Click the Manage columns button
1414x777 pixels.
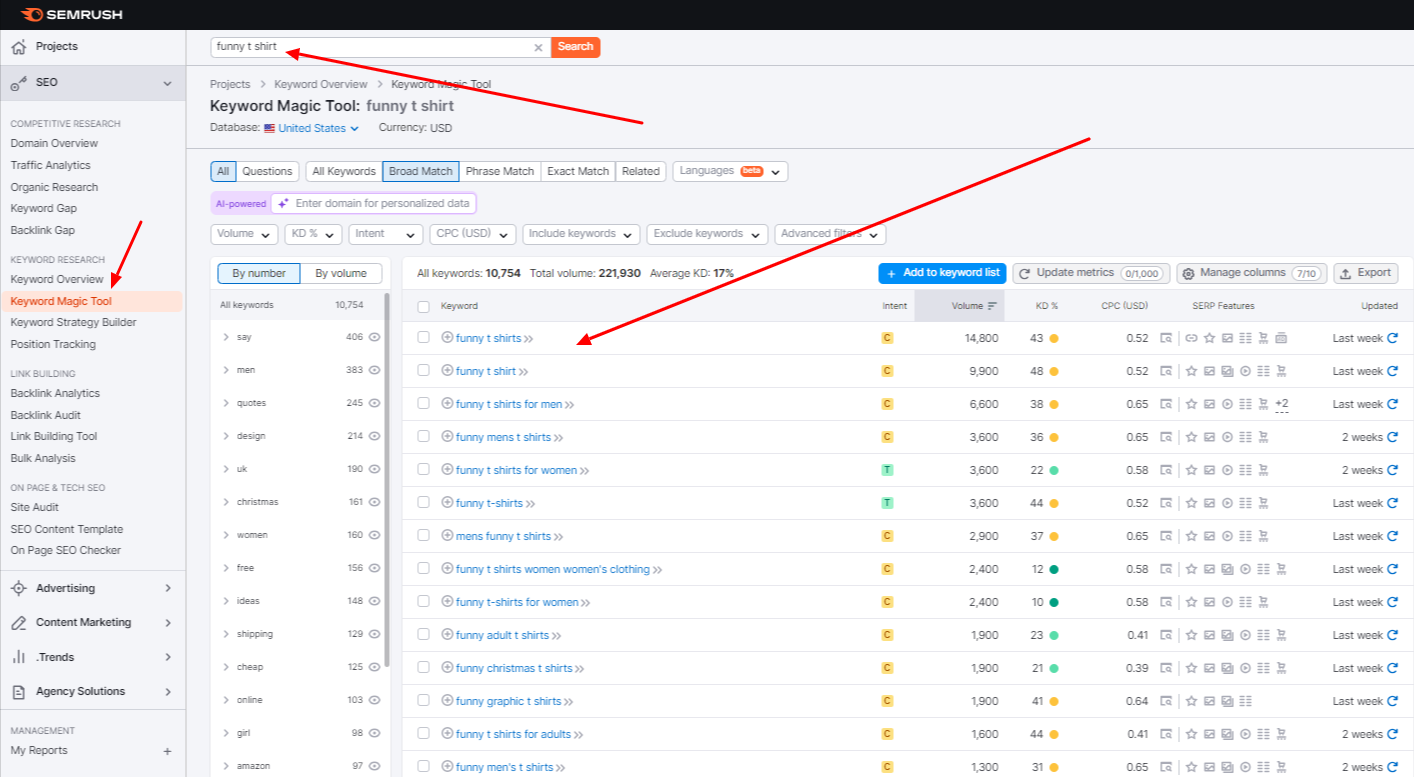pos(1251,273)
